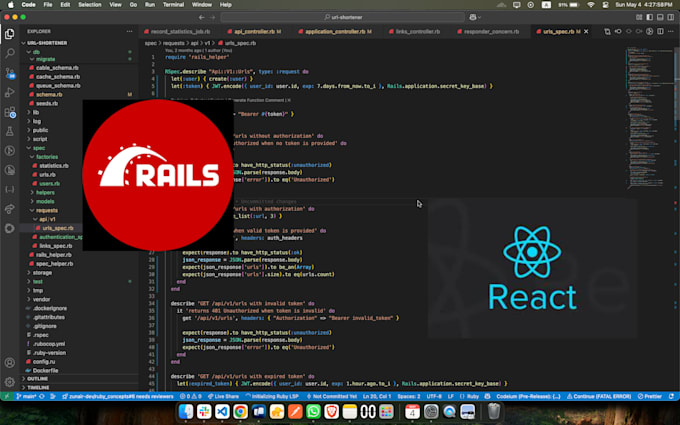Click the UTF-8 encoding in status bar

click(434, 396)
